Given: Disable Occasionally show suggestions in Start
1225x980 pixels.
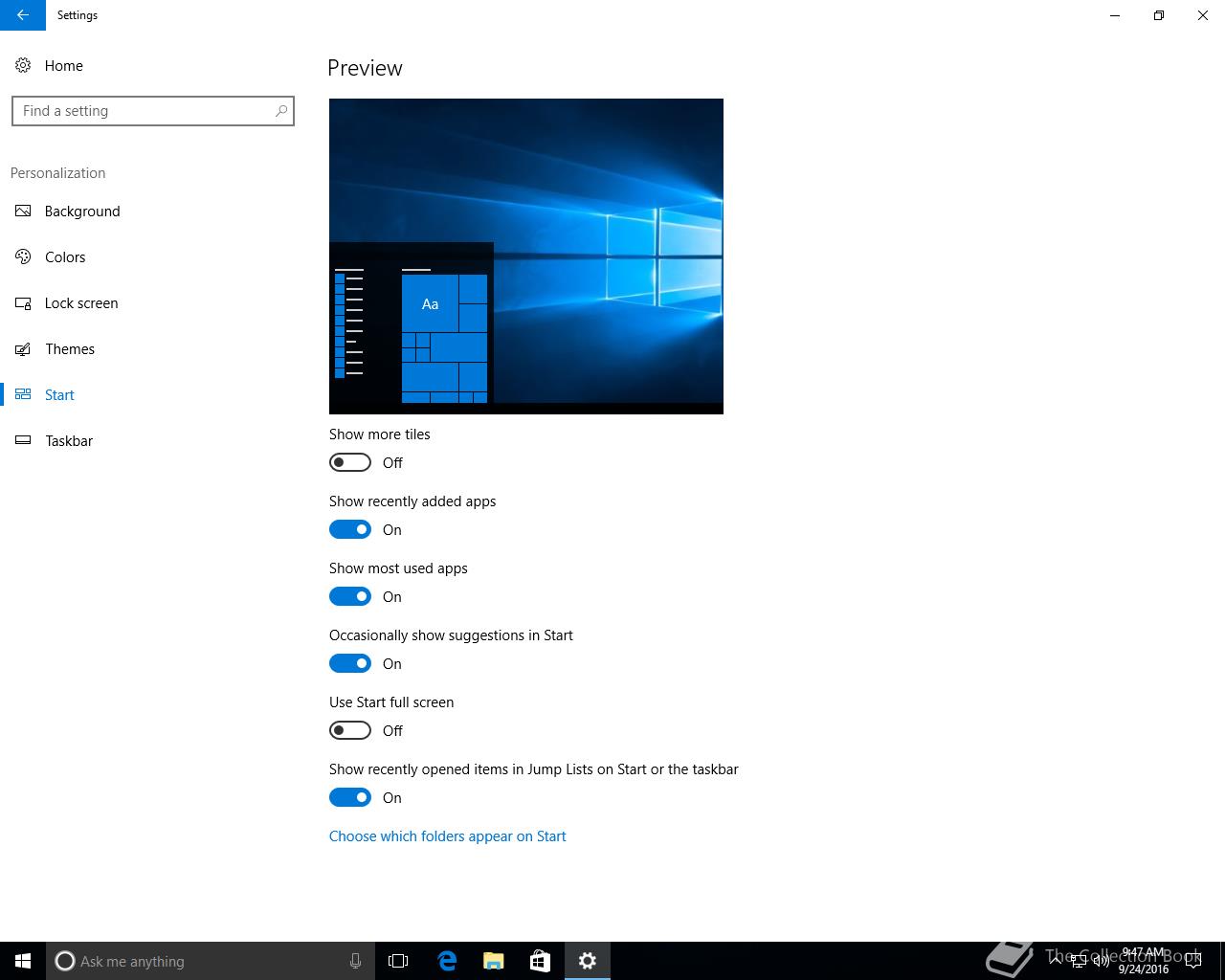Looking at the screenshot, I should [350, 663].
